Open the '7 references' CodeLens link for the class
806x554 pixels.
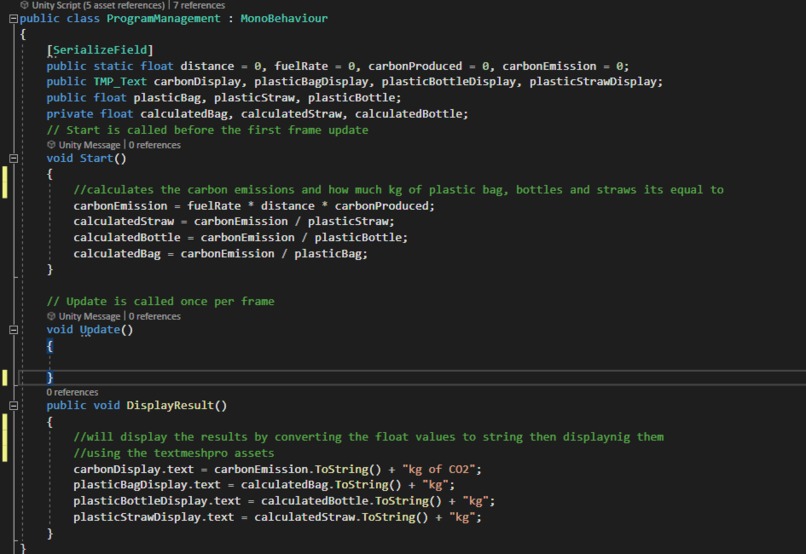pyautogui.click(x=199, y=5)
